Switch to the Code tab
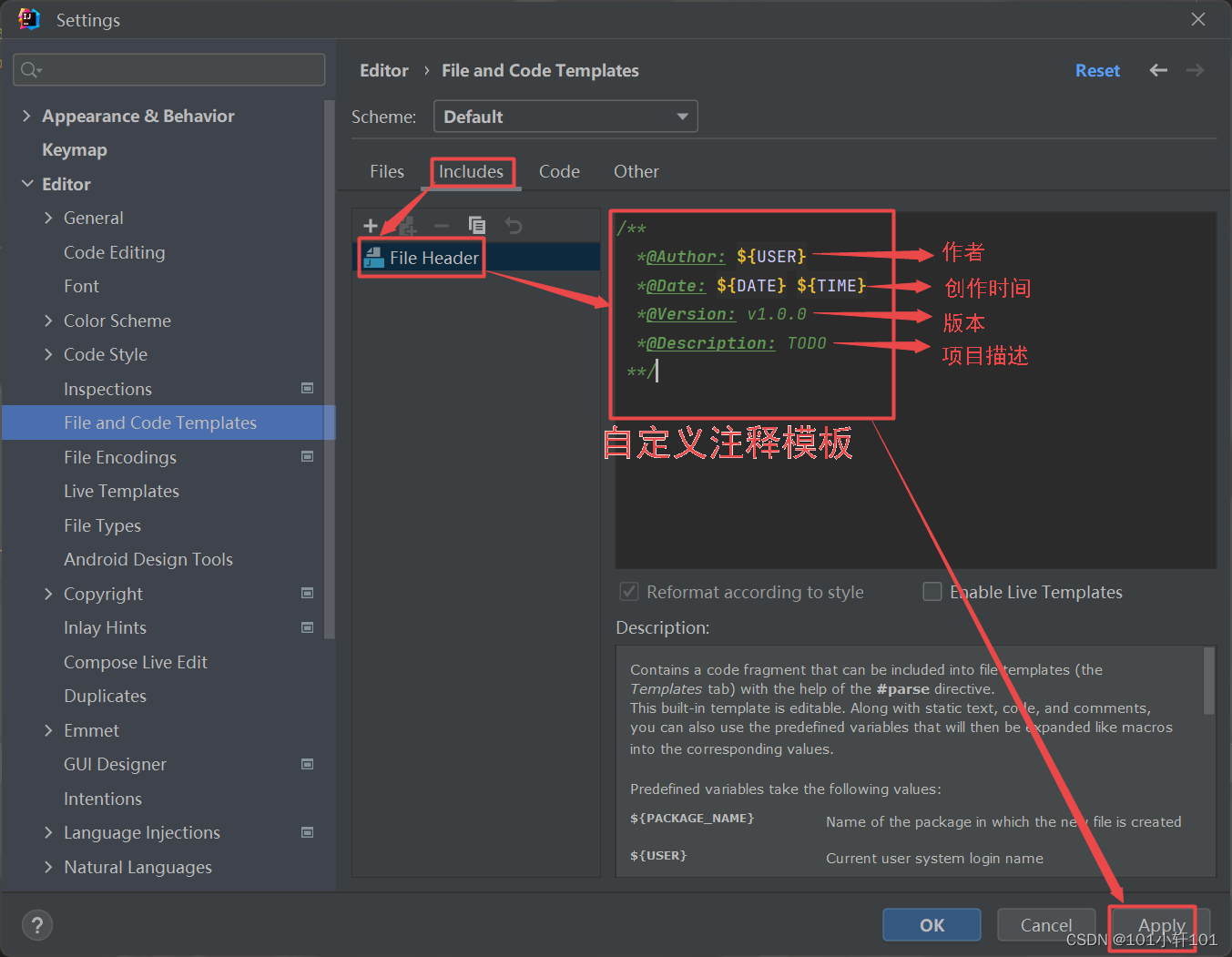The width and height of the screenshot is (1232, 957). click(x=559, y=171)
